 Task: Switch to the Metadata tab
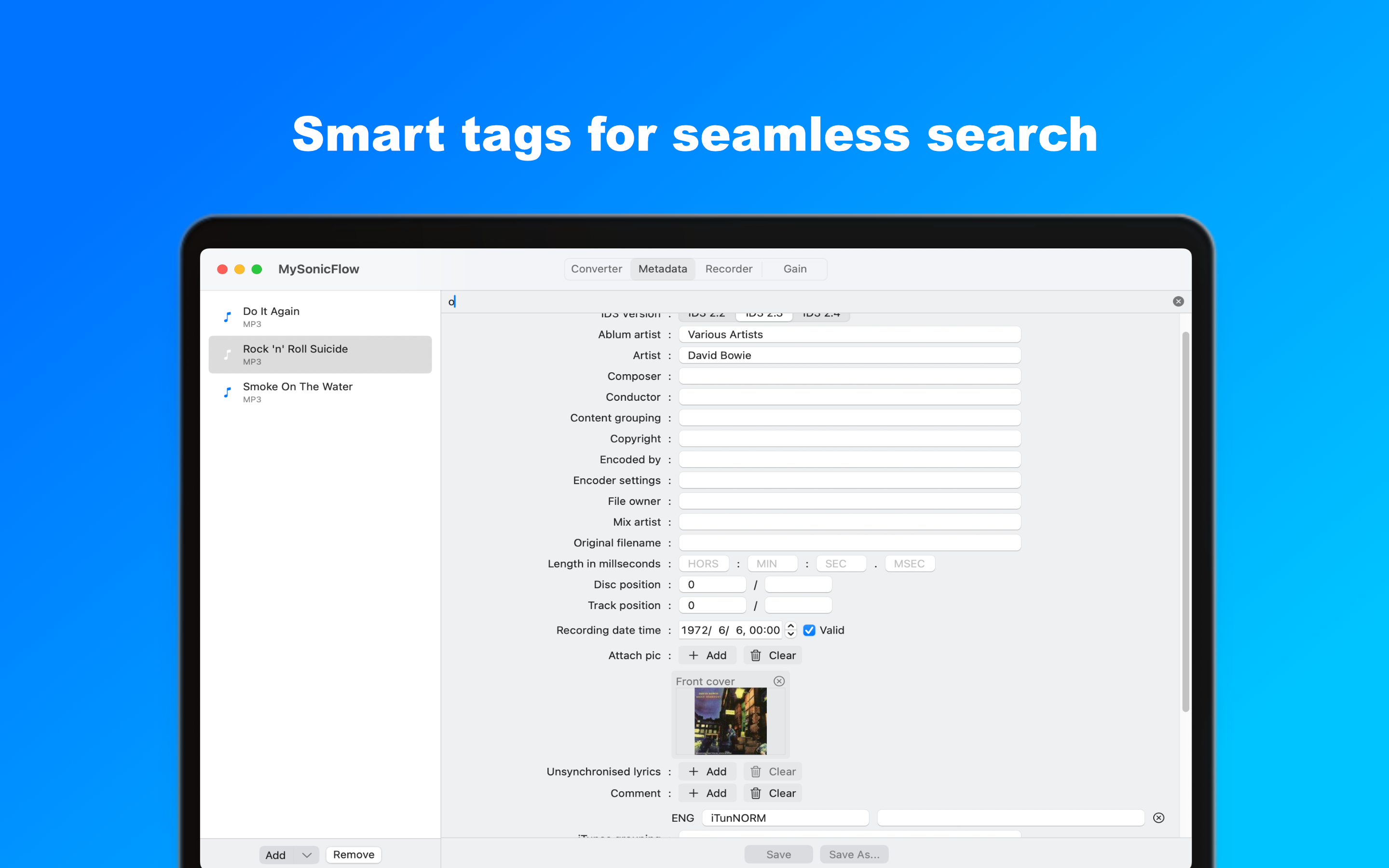tap(662, 269)
